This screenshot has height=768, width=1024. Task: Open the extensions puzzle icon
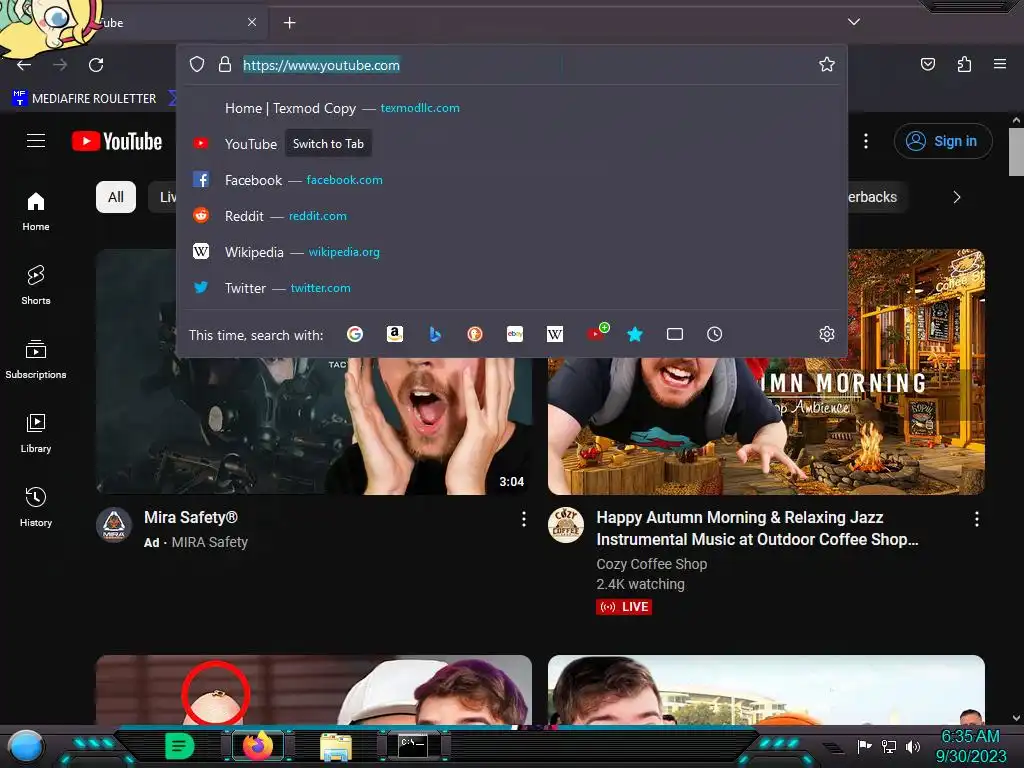click(964, 64)
